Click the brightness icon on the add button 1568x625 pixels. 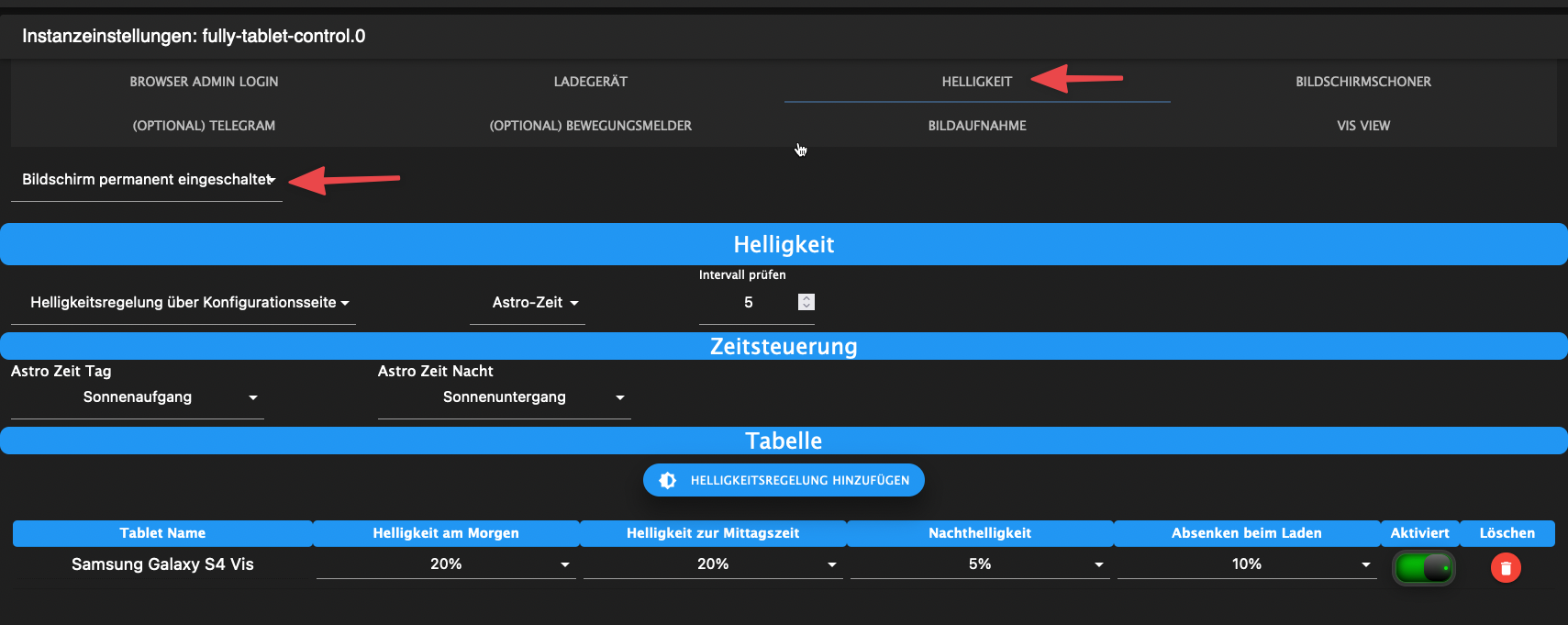click(x=668, y=480)
